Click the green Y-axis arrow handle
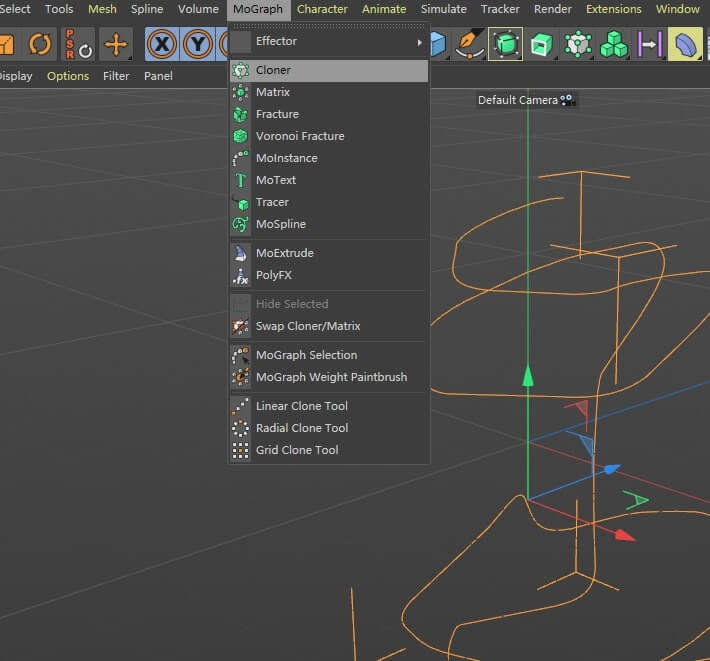The width and height of the screenshot is (710, 661). click(528, 376)
